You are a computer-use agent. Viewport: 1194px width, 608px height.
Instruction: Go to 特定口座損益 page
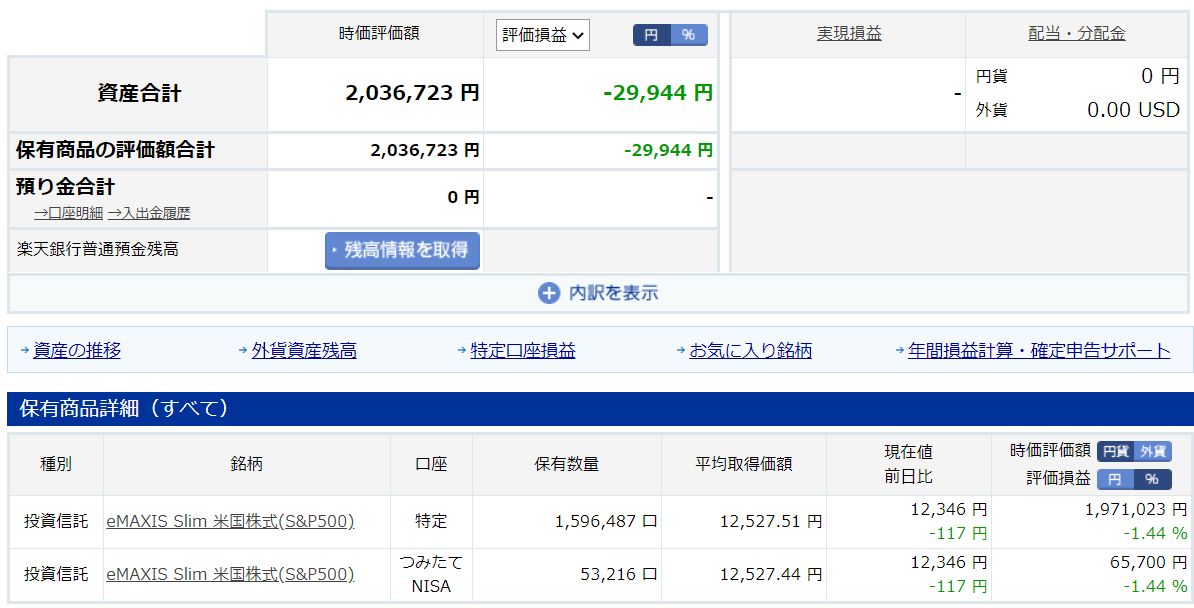pos(523,350)
